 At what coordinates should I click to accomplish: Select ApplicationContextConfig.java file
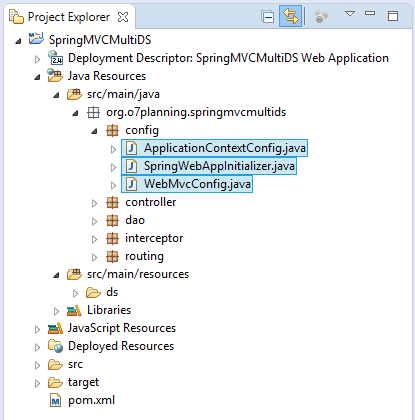tap(215, 148)
